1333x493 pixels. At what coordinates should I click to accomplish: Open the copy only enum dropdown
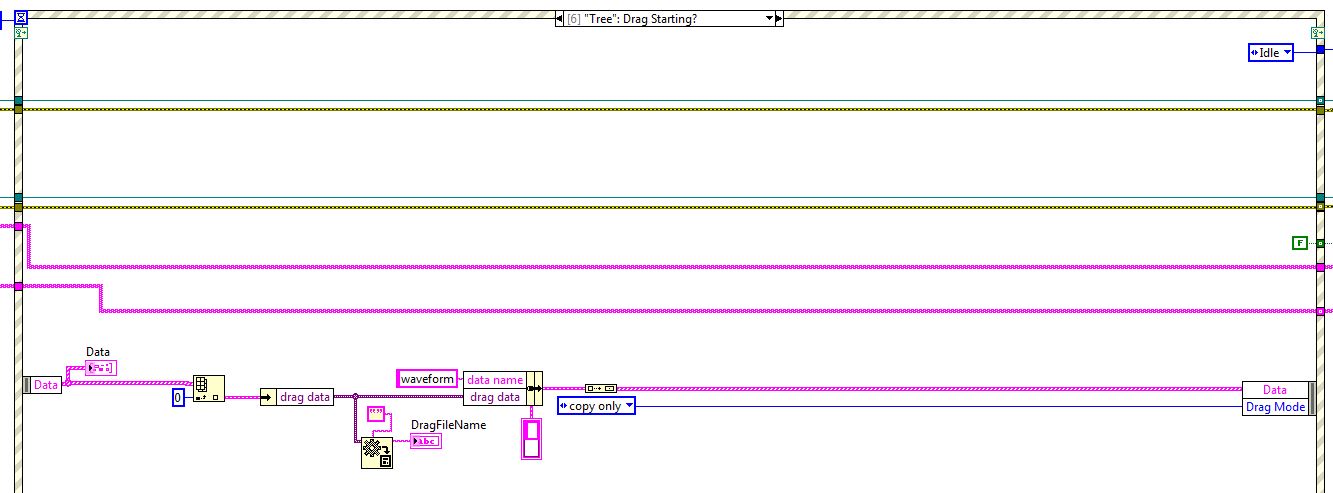[x=596, y=406]
